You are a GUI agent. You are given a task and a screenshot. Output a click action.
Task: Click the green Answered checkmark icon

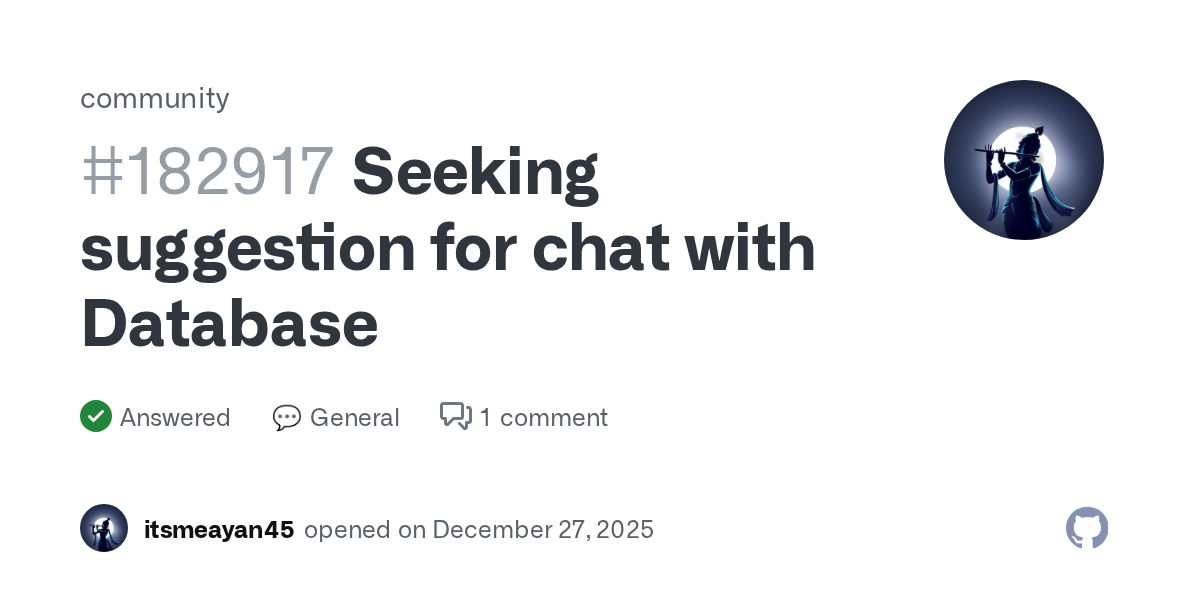pyautogui.click(x=96, y=416)
